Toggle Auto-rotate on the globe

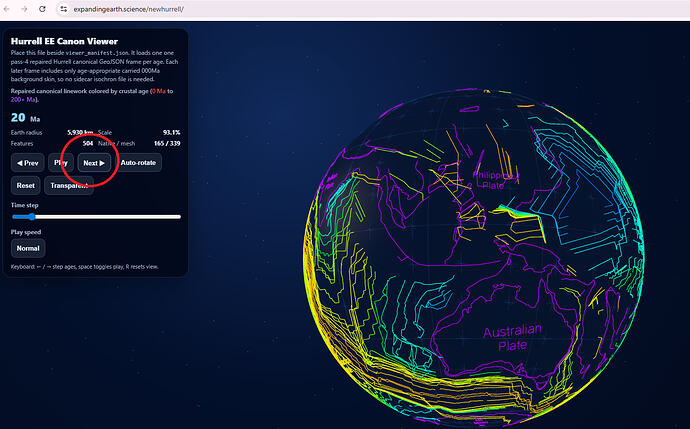click(x=138, y=163)
